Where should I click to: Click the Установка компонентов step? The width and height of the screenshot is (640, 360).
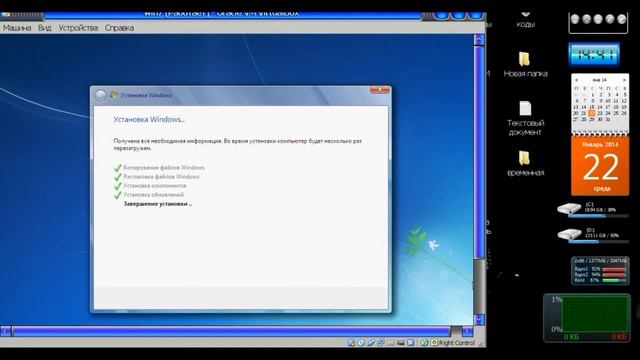[x=155, y=186]
